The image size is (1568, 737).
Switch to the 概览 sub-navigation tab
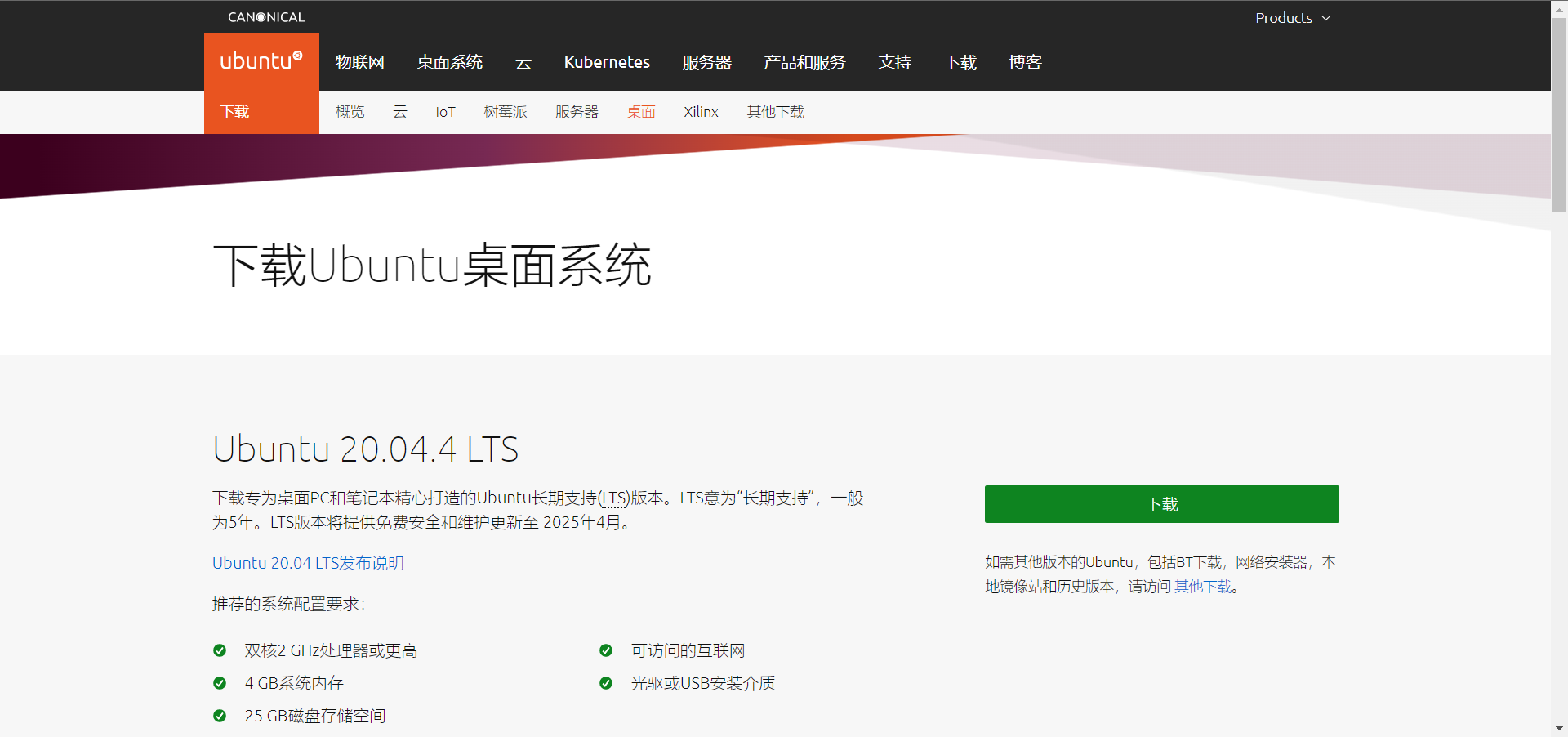(x=350, y=112)
